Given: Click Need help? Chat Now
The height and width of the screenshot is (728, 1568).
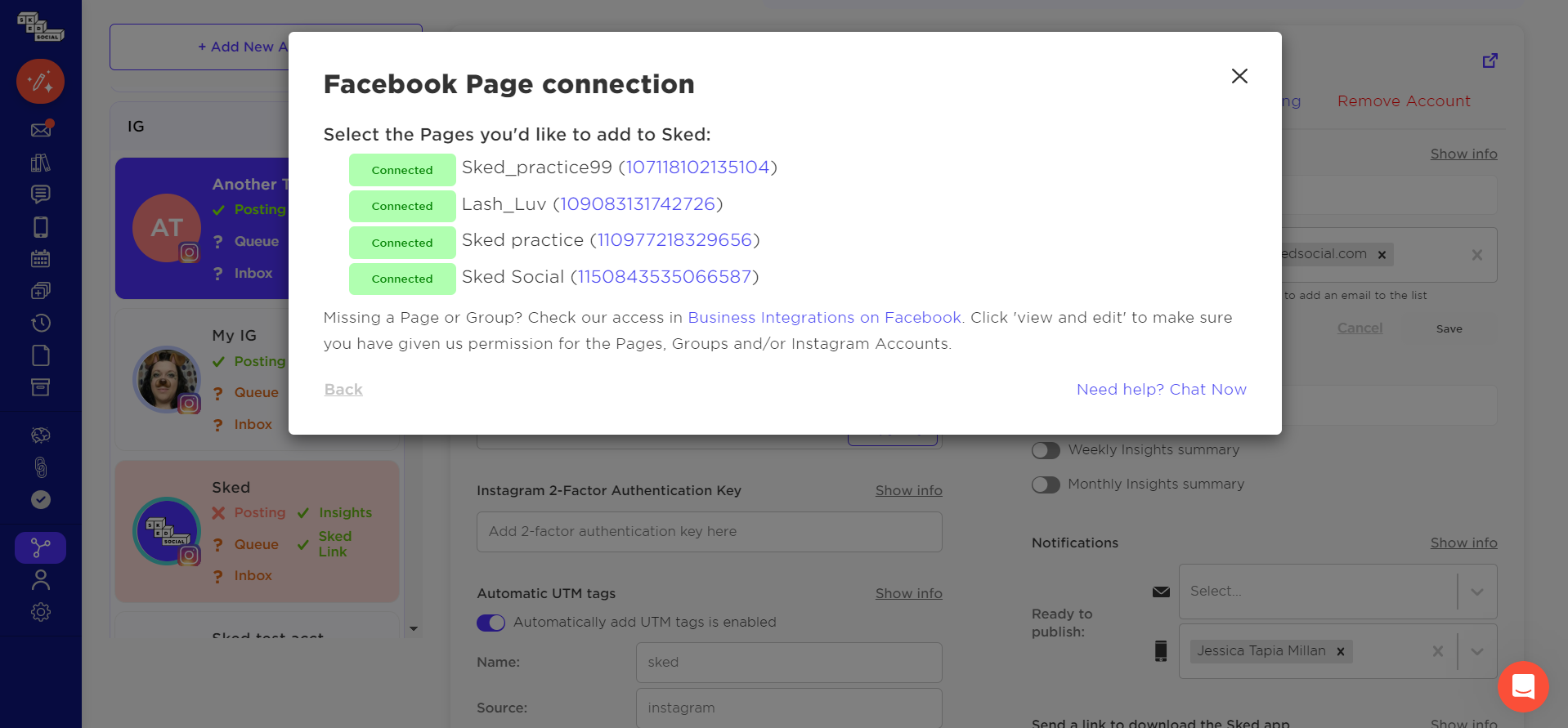Looking at the screenshot, I should click(x=1161, y=390).
